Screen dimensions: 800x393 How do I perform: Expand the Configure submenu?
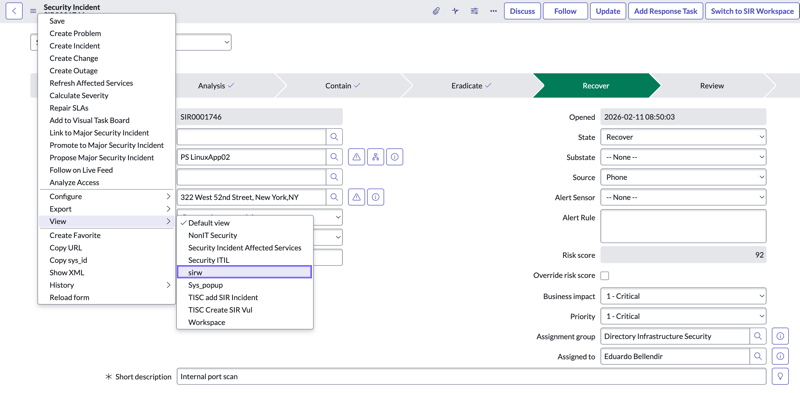(107, 196)
